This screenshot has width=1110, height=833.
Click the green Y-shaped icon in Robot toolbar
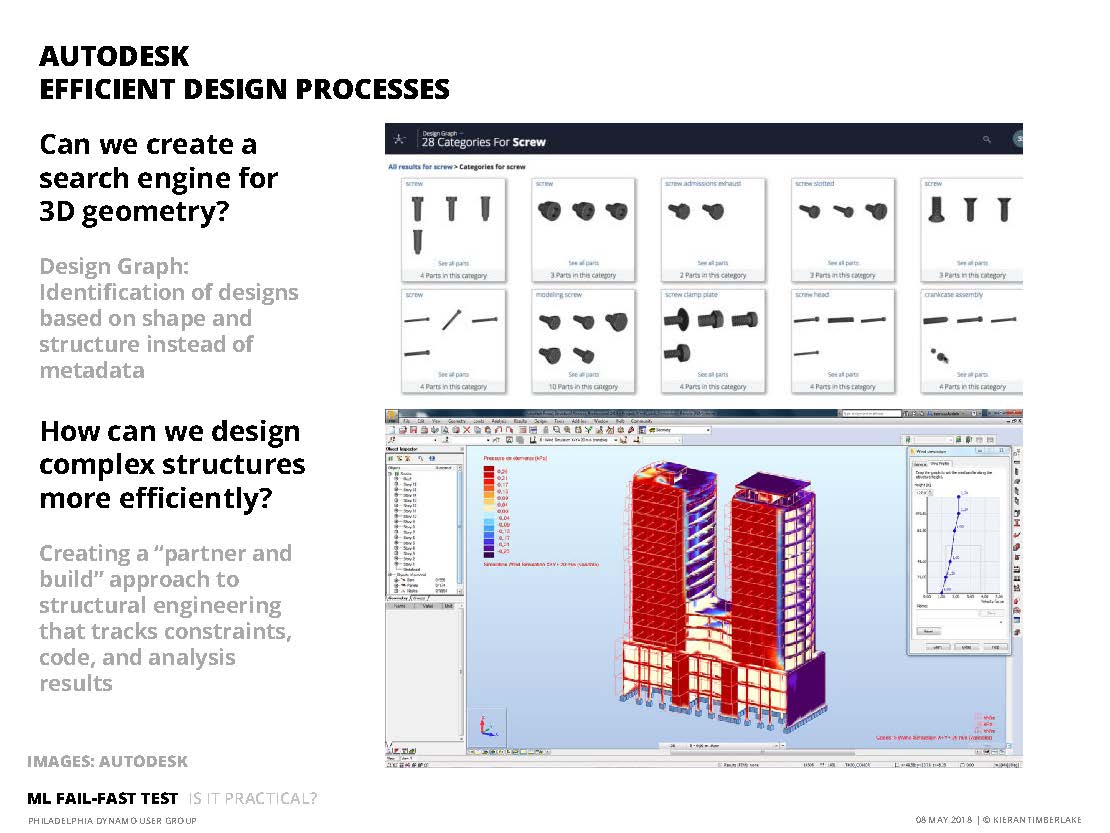pyautogui.click(x=588, y=430)
